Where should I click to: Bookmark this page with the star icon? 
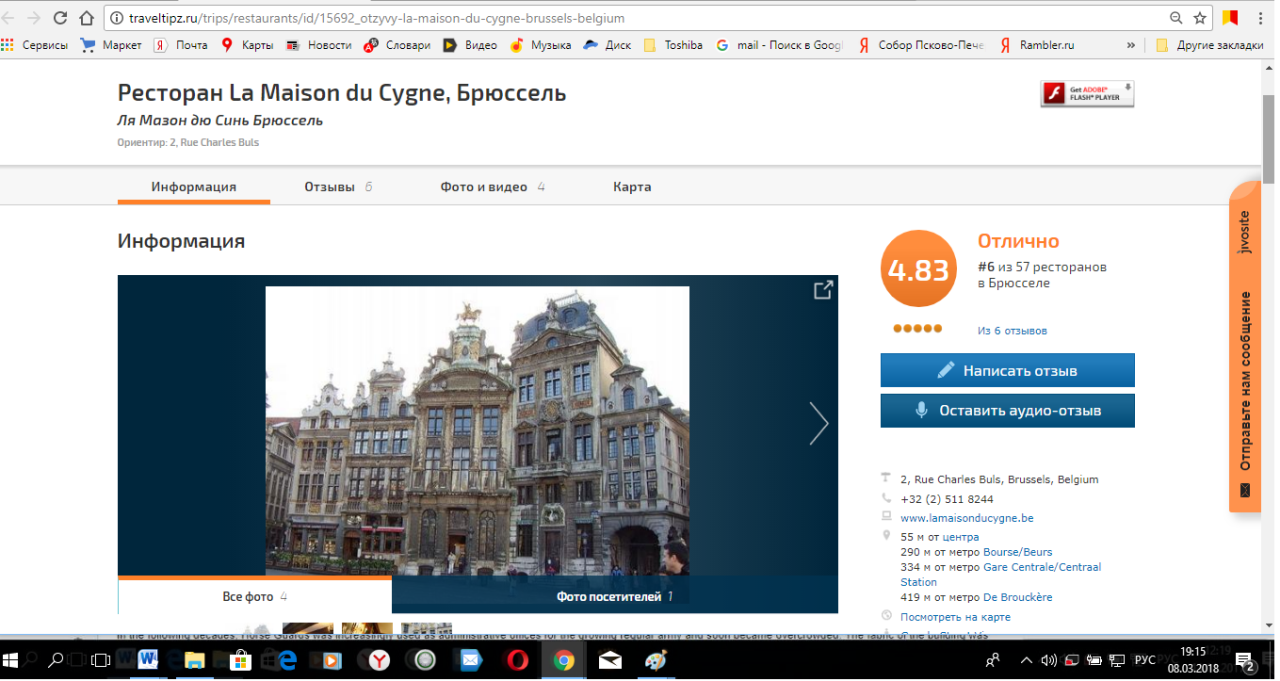[1200, 18]
